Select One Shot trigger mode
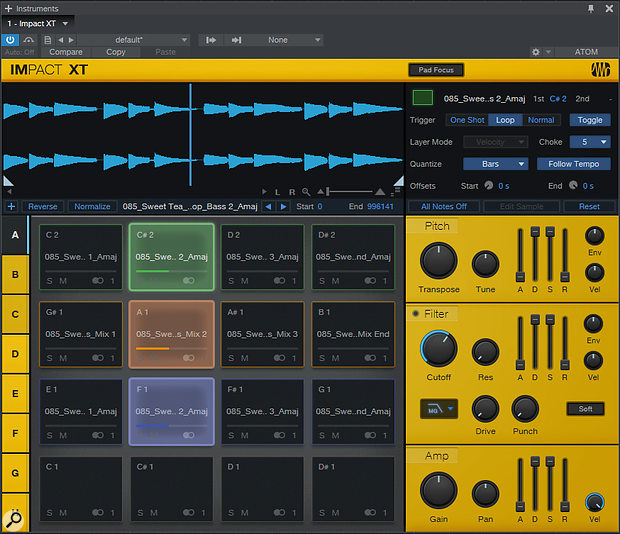The image size is (620, 534). click(467, 120)
